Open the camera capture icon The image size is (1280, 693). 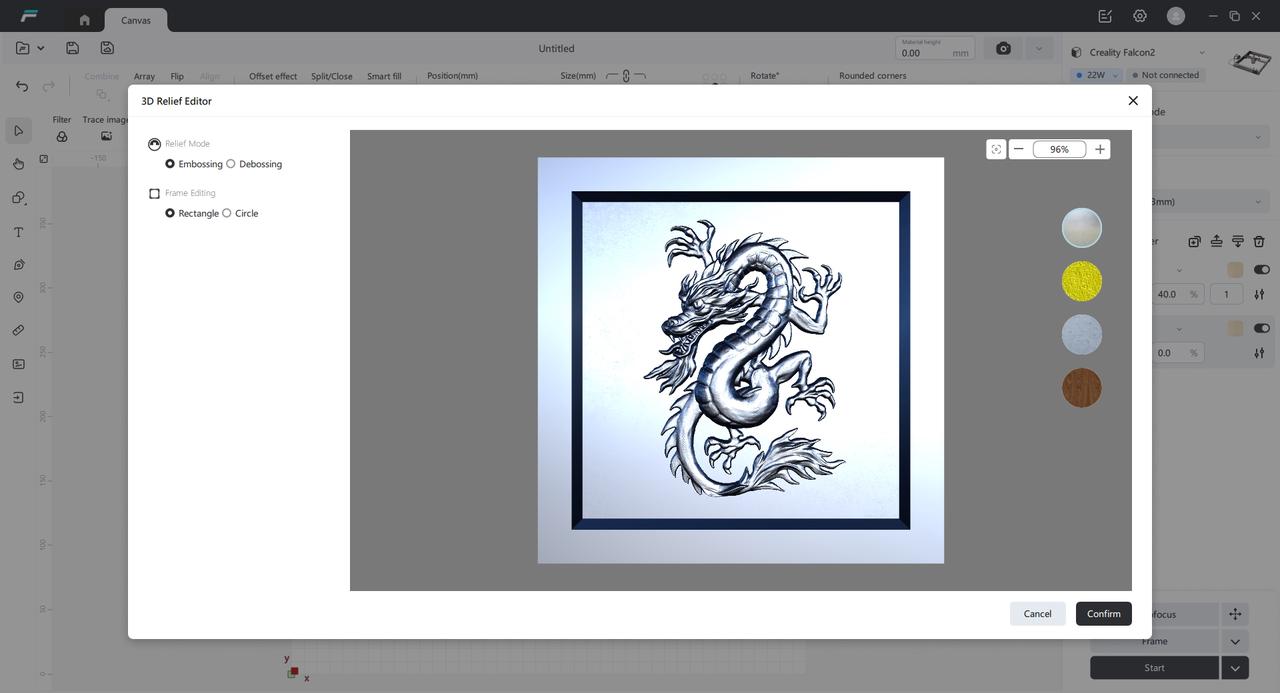coord(1003,49)
